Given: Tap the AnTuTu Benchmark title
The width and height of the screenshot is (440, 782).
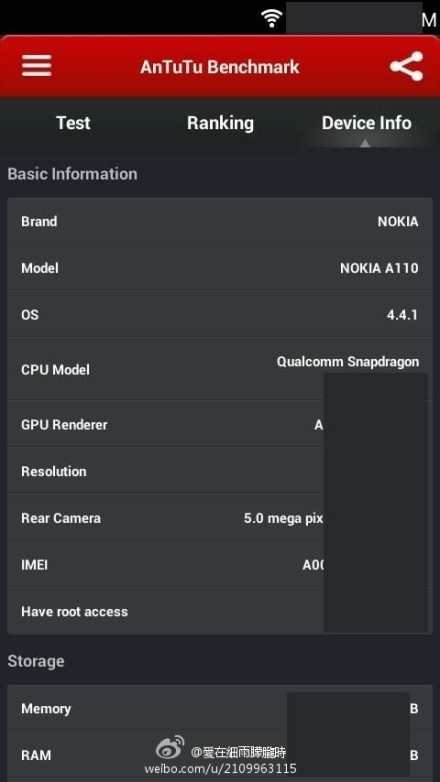Looking at the screenshot, I should point(220,67).
